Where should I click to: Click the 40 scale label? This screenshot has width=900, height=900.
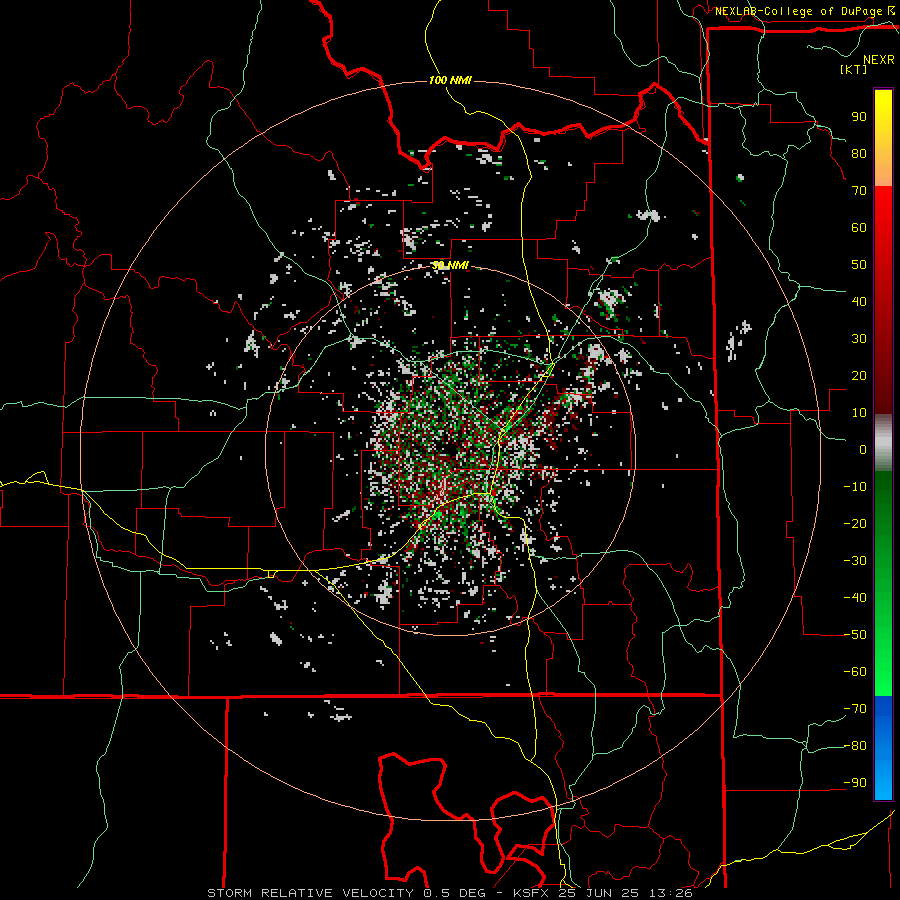pyautogui.click(x=859, y=301)
